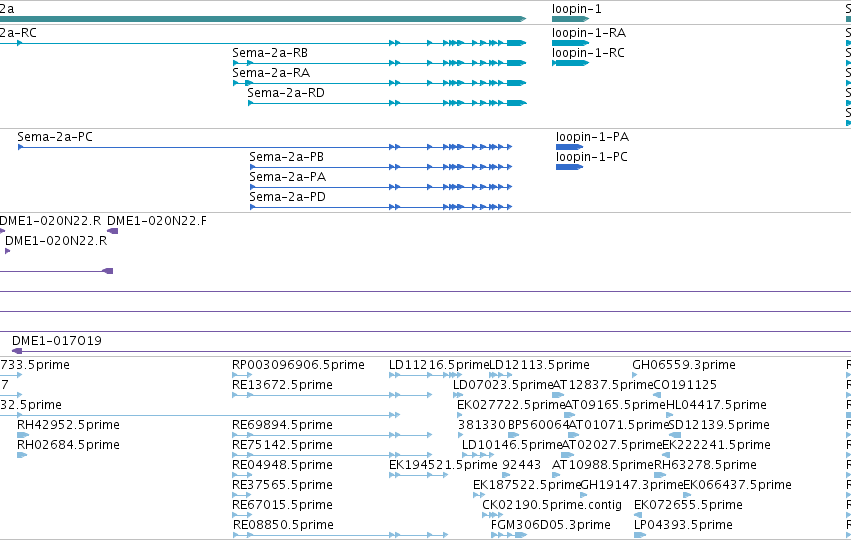Click EST AT09165.5prime
Viewport: 851px width, 540px height.
point(615,405)
